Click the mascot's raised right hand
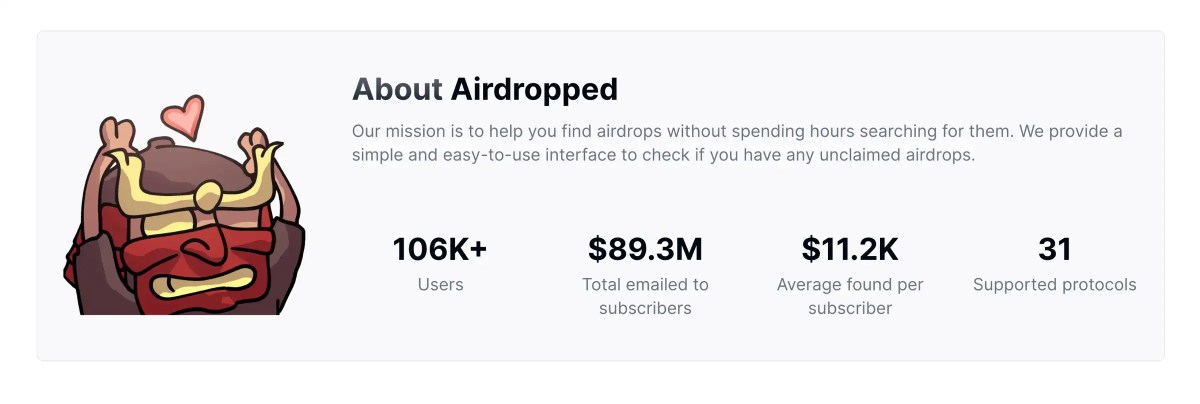The image size is (1200, 404). (x=256, y=143)
